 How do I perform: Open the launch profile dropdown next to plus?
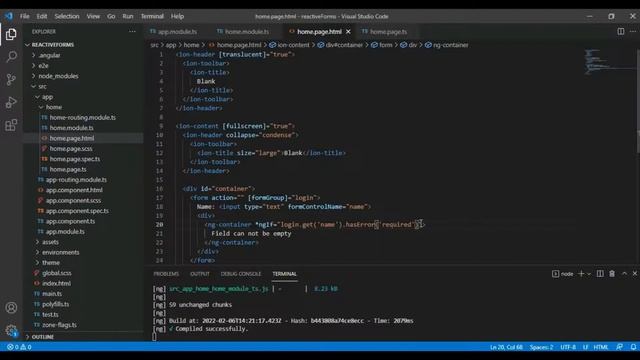coord(589,274)
